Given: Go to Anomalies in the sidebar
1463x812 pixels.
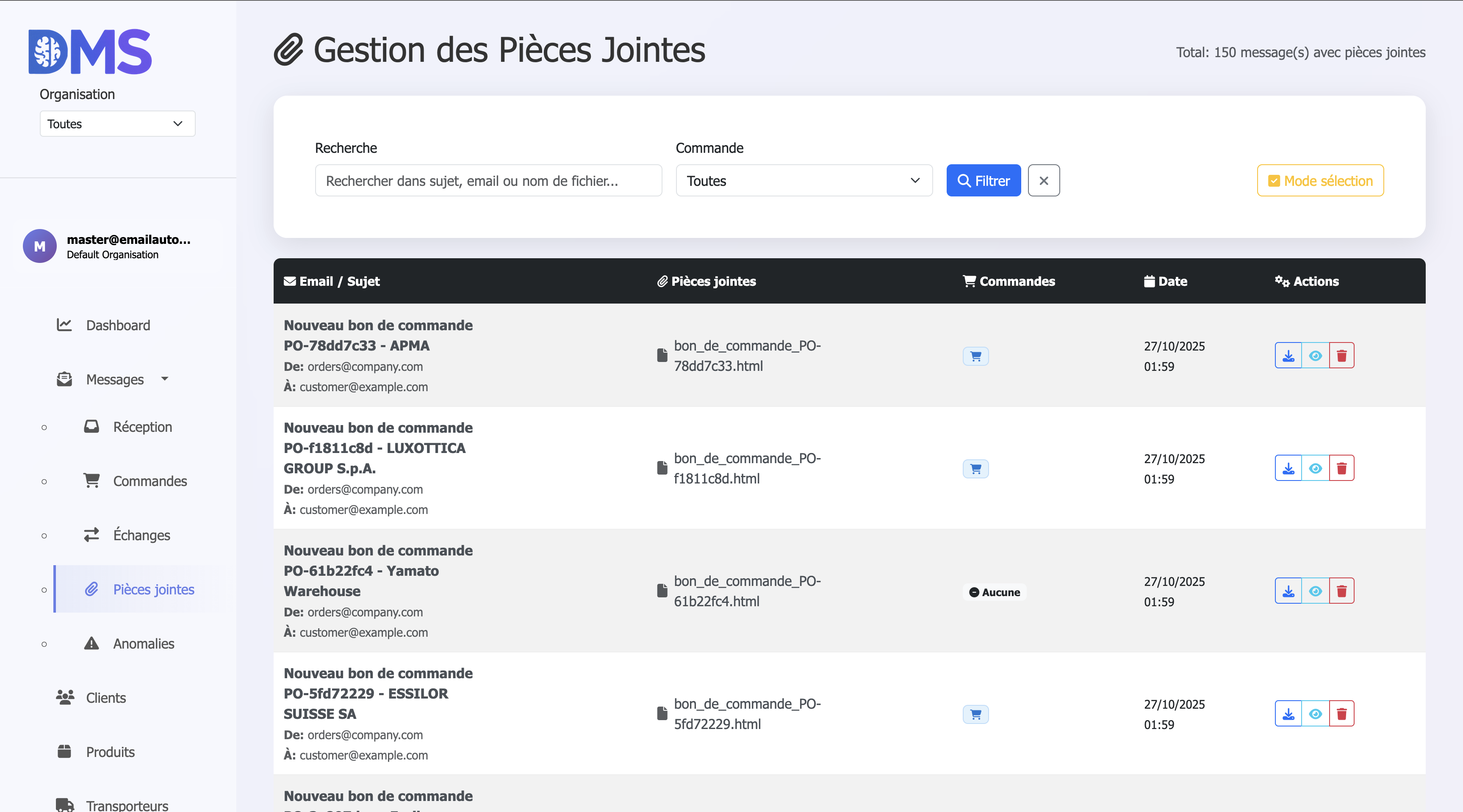Looking at the screenshot, I should (x=143, y=644).
